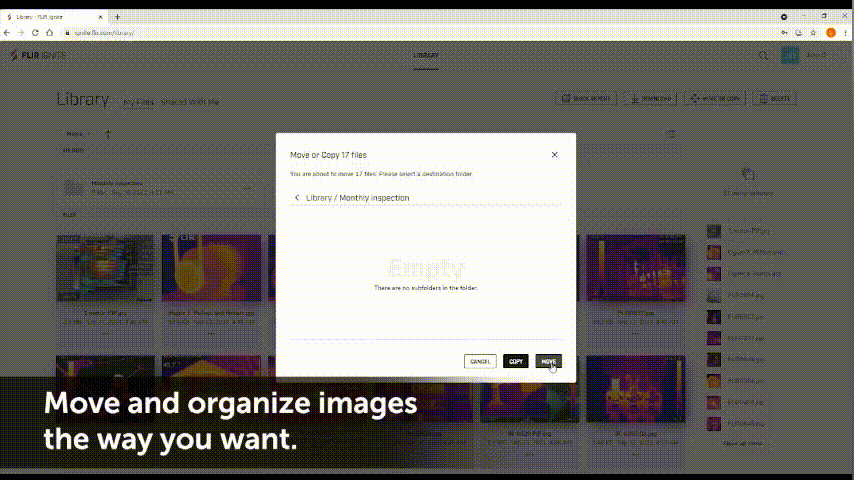854x480 pixels.
Task: Open the search magnifier icon in header
Action: (764, 55)
